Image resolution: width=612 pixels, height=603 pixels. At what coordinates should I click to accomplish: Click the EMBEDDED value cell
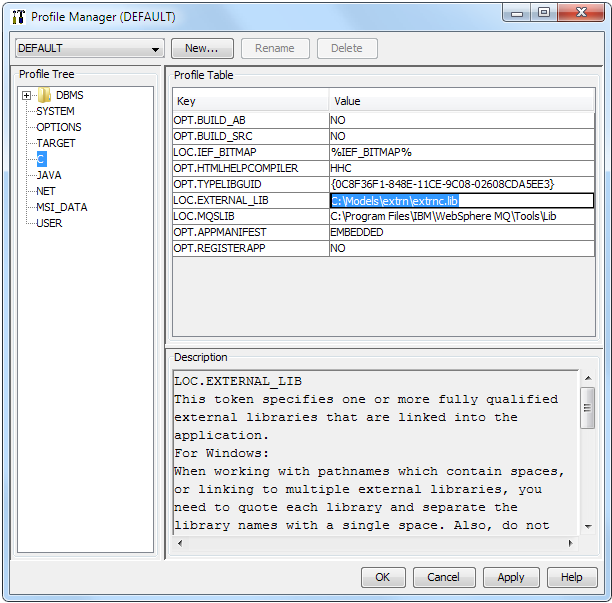click(x=462, y=232)
